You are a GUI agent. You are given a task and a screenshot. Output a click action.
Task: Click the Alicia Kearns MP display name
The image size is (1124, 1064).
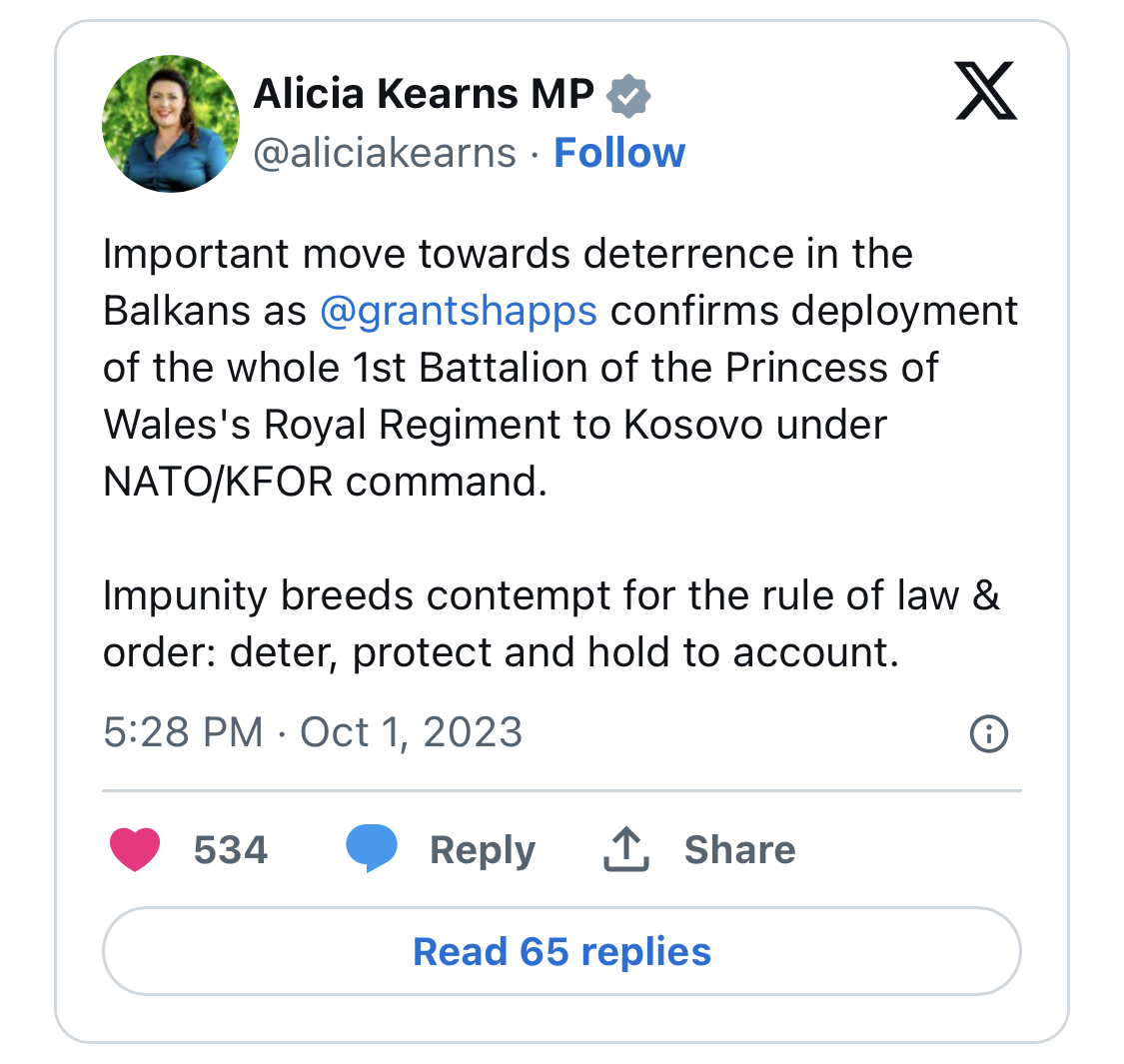(424, 94)
